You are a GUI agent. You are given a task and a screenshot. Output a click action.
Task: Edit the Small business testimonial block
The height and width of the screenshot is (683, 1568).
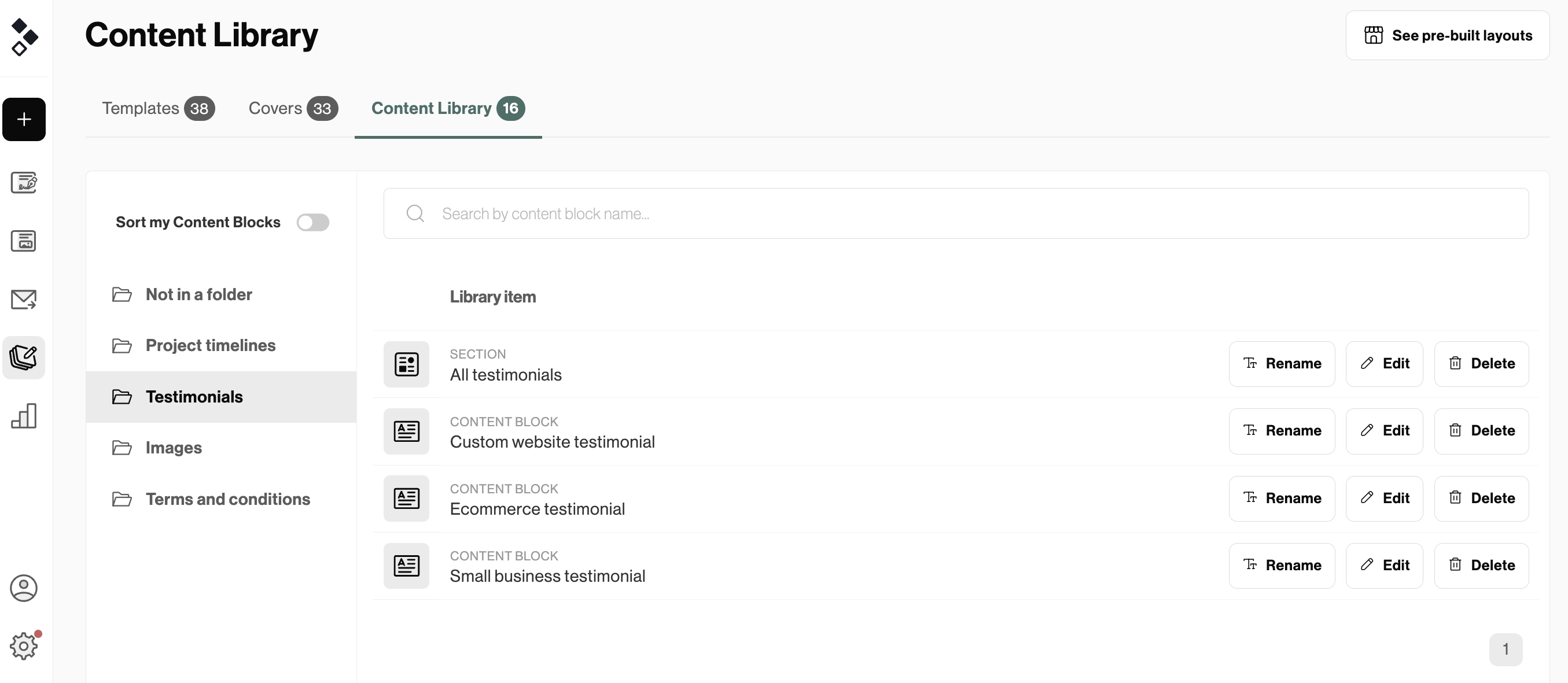pos(1384,566)
